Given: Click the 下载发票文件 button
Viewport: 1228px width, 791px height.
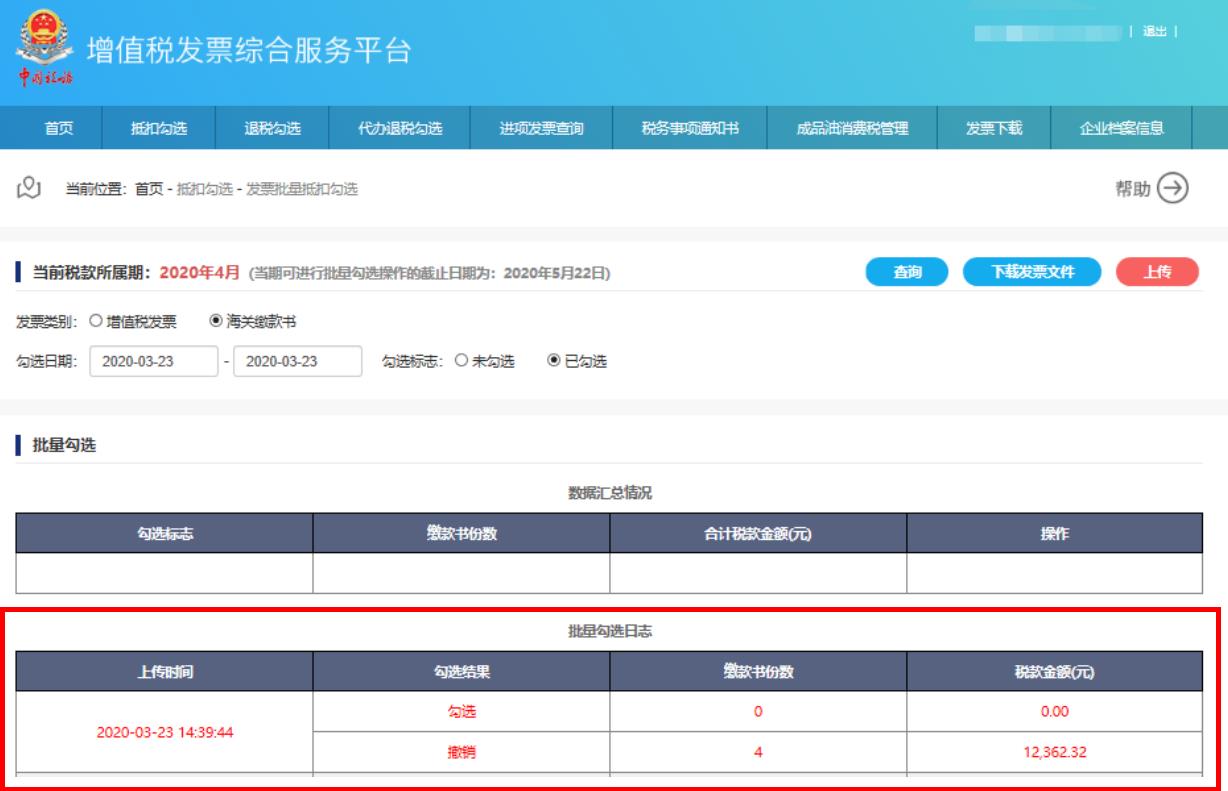Looking at the screenshot, I should click(x=1032, y=272).
